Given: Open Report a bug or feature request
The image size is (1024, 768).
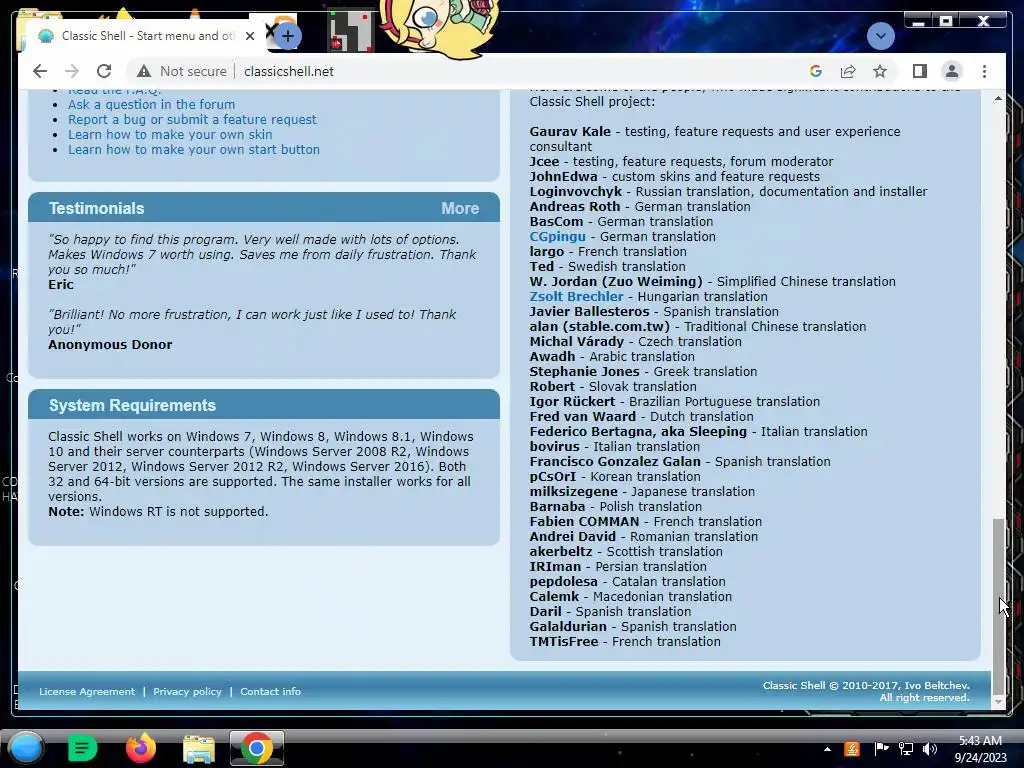Looking at the screenshot, I should [x=192, y=120].
